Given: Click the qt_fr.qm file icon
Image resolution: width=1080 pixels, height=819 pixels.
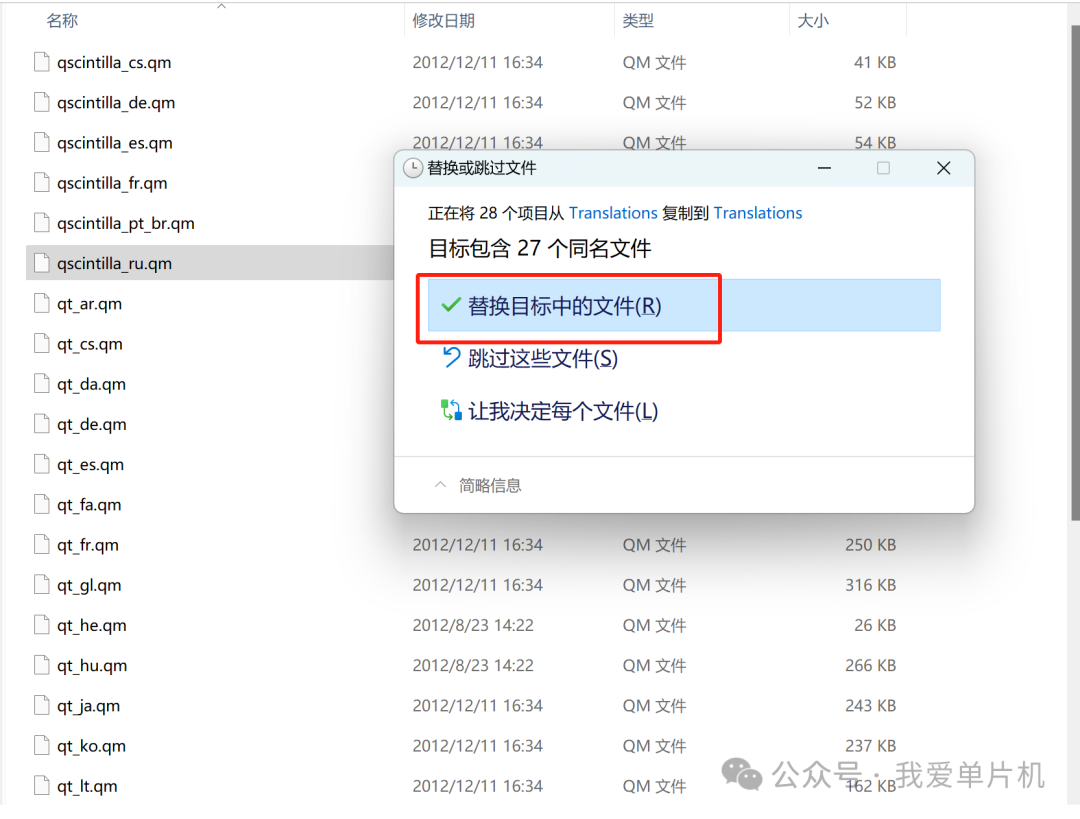Looking at the screenshot, I should [42, 544].
